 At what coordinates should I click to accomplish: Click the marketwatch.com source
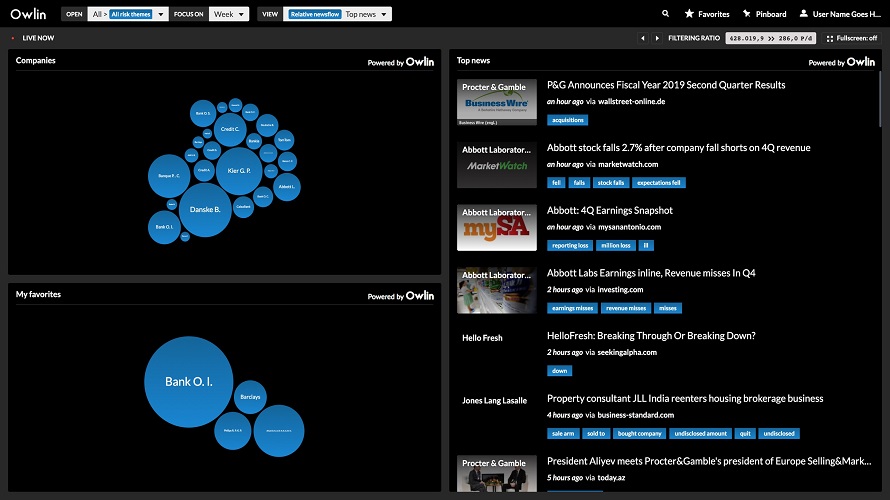(x=628, y=165)
